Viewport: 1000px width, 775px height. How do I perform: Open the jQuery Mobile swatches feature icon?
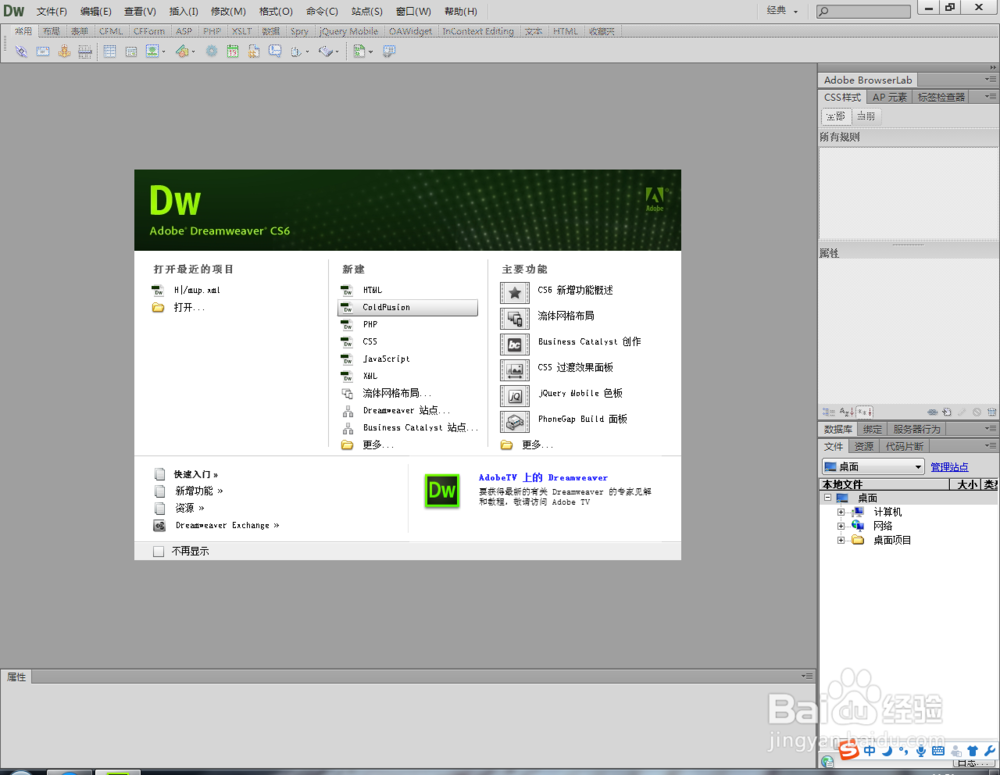pyautogui.click(x=515, y=396)
